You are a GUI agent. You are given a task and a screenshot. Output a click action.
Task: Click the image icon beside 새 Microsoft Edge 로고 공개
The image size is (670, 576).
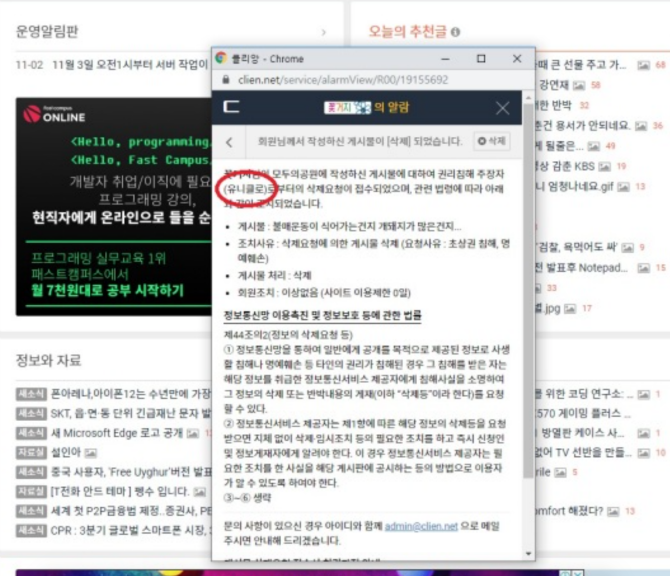(193, 433)
